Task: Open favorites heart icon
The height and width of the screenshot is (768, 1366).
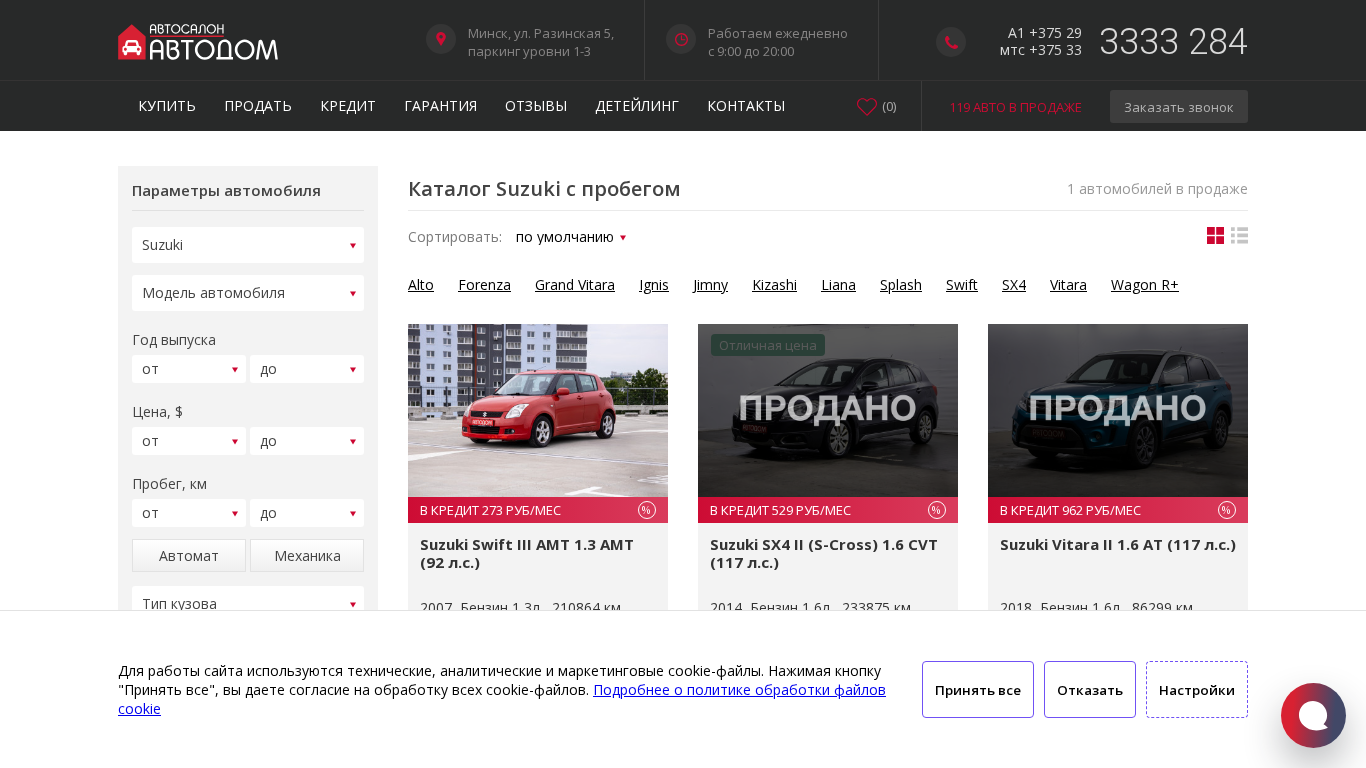Action: 867,106
